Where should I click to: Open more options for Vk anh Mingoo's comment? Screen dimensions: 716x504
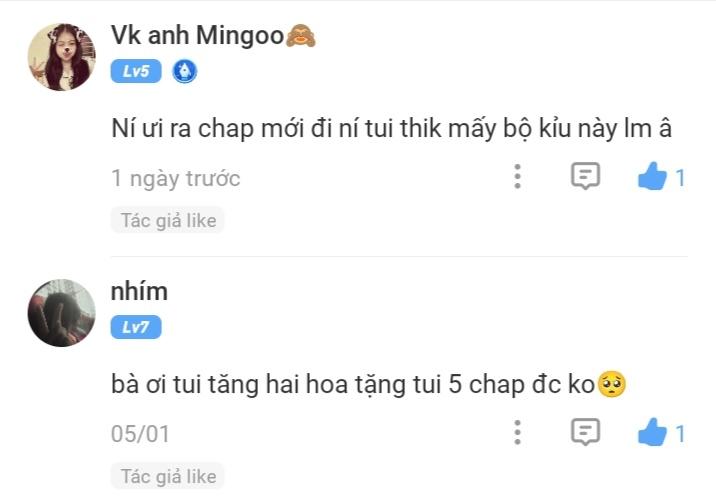pos(517,177)
